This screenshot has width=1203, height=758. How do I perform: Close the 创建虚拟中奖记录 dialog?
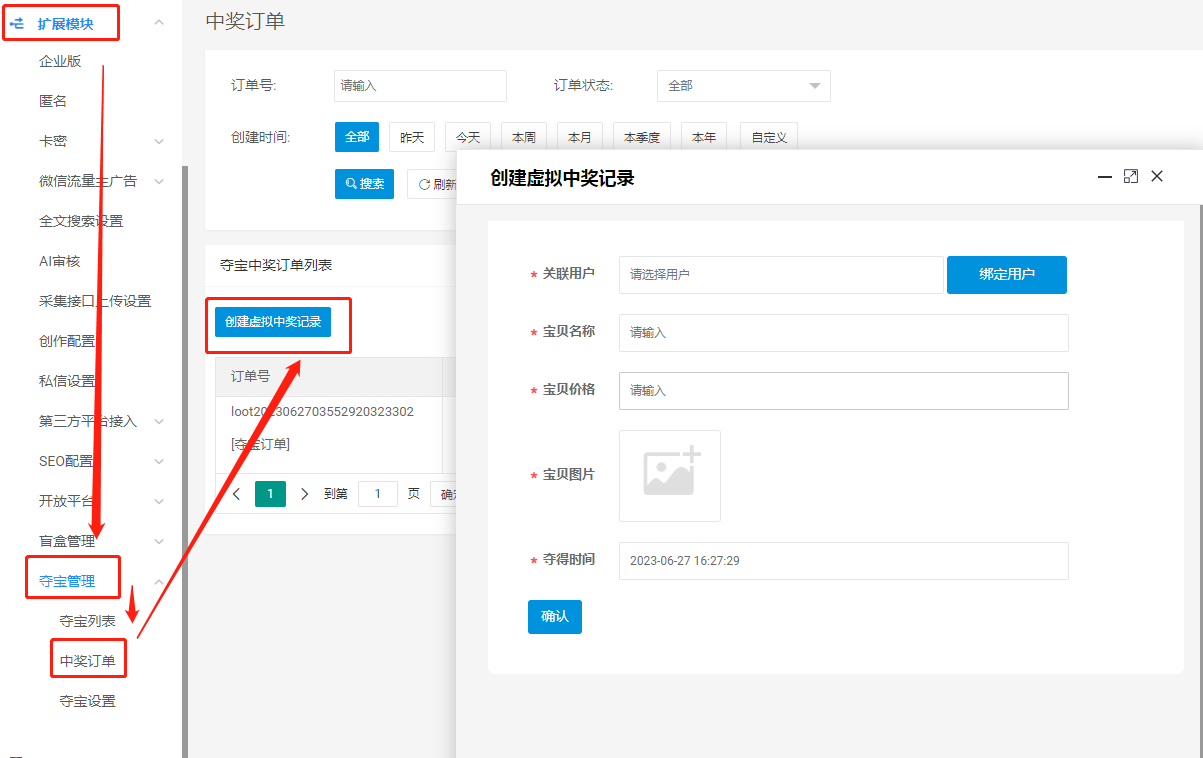(x=1157, y=176)
